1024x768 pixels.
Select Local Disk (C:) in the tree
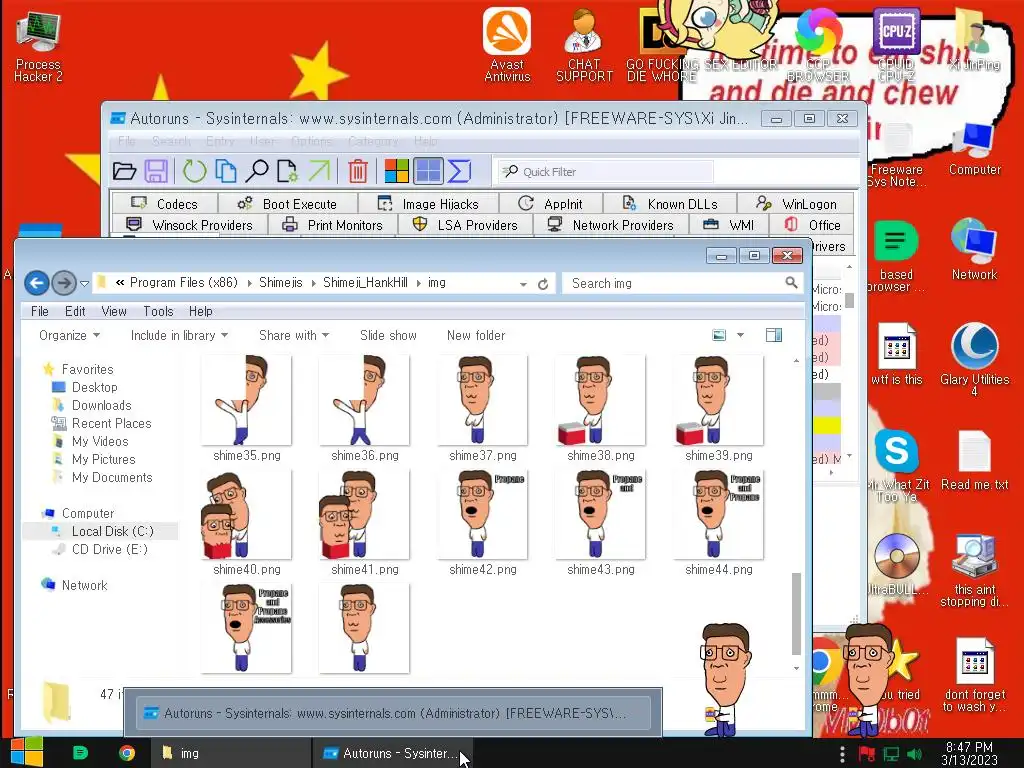click(x=112, y=531)
